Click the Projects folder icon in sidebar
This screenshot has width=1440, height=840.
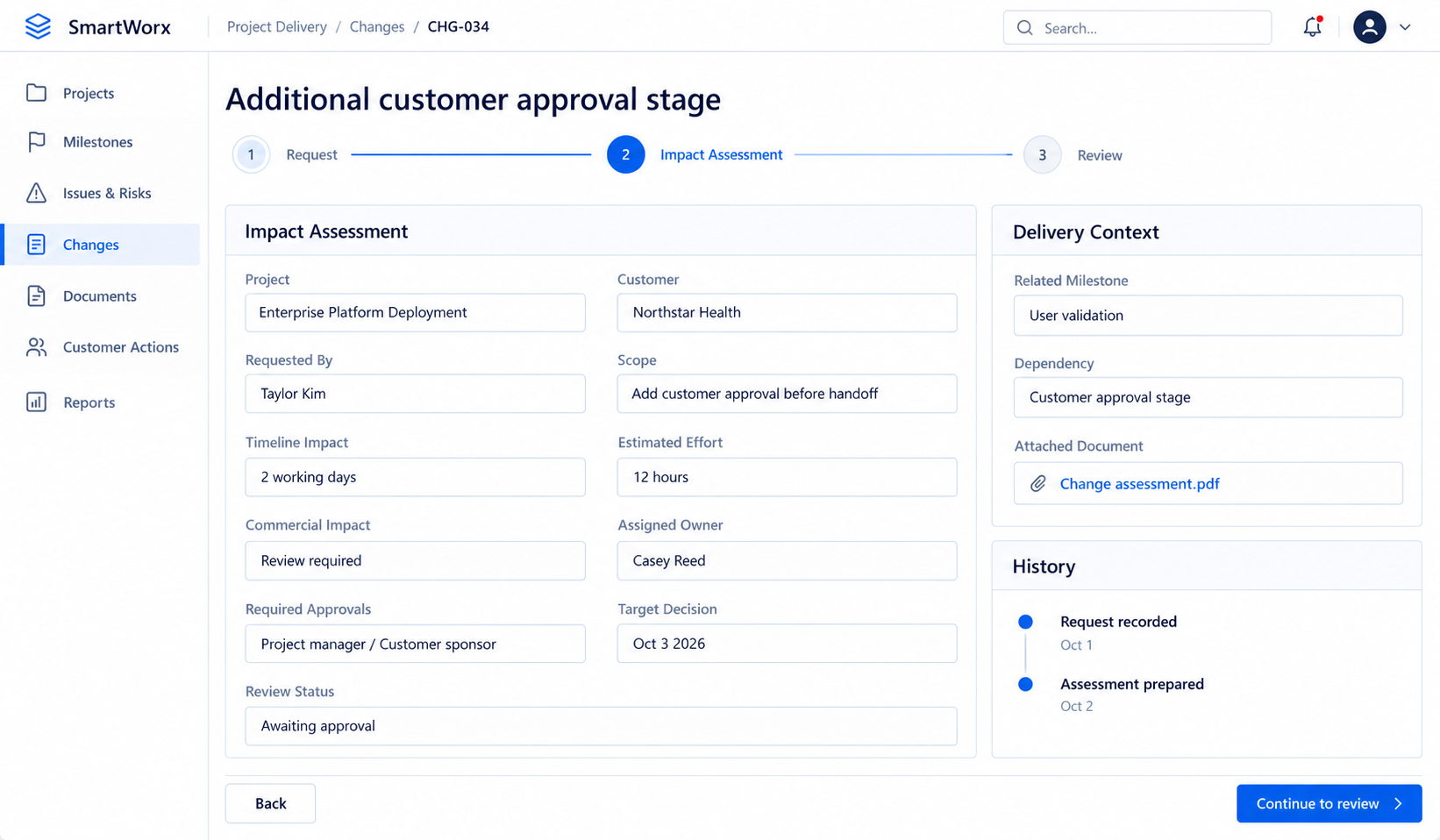coord(36,93)
